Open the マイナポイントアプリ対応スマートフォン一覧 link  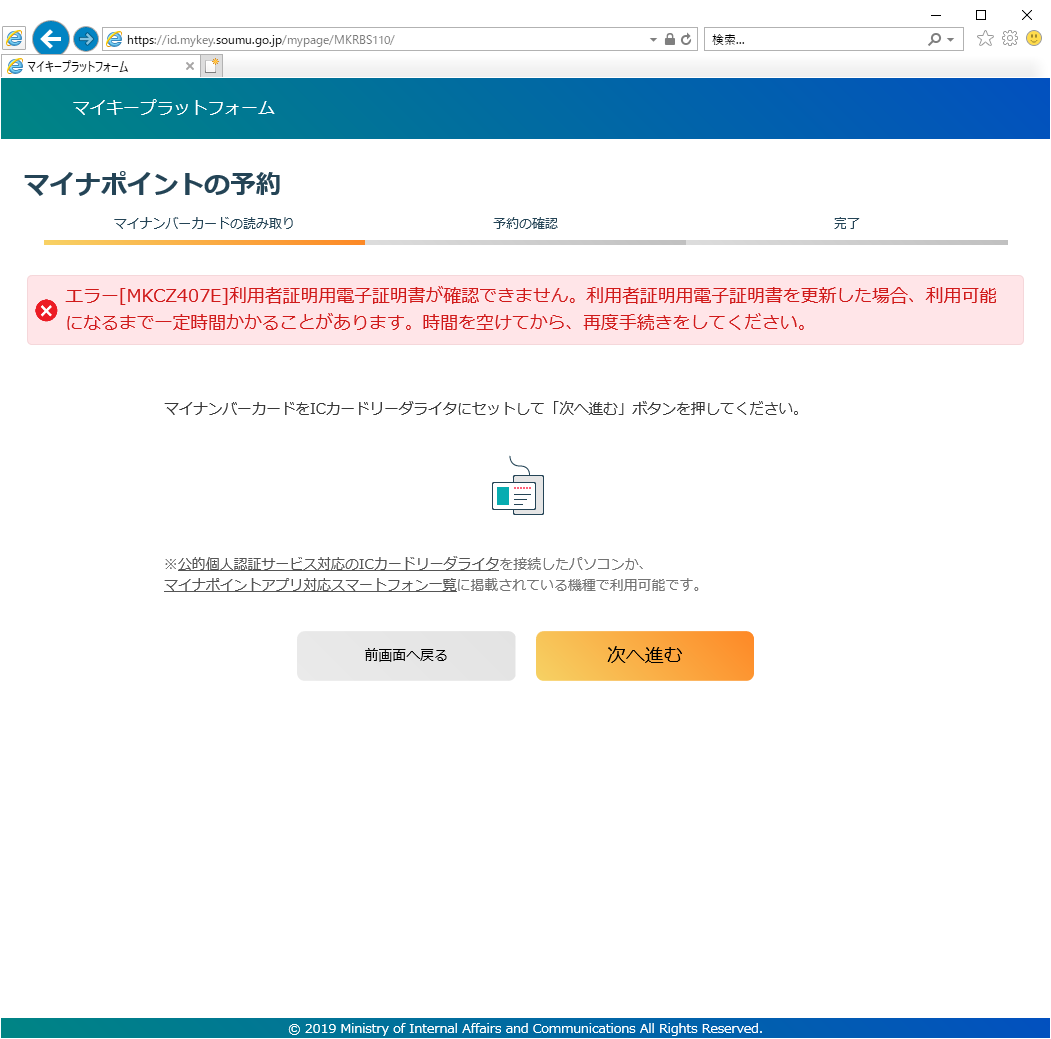(310, 586)
